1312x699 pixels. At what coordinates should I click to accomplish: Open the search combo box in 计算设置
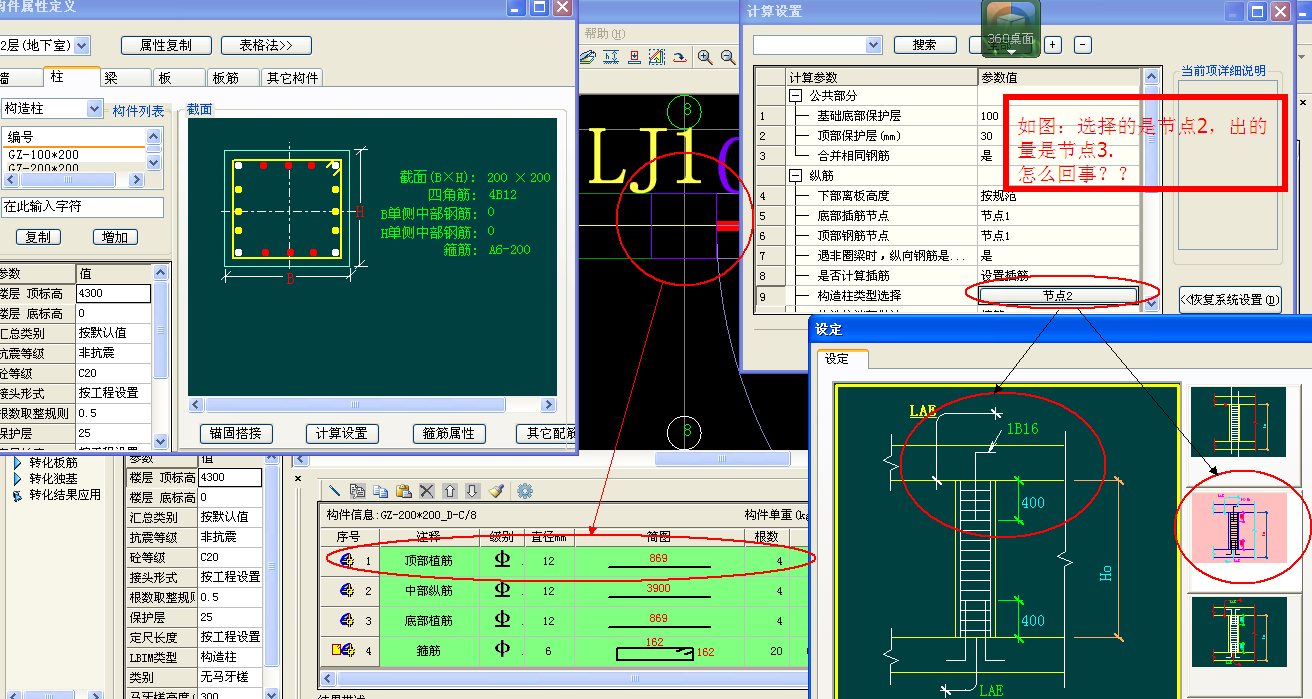point(873,45)
